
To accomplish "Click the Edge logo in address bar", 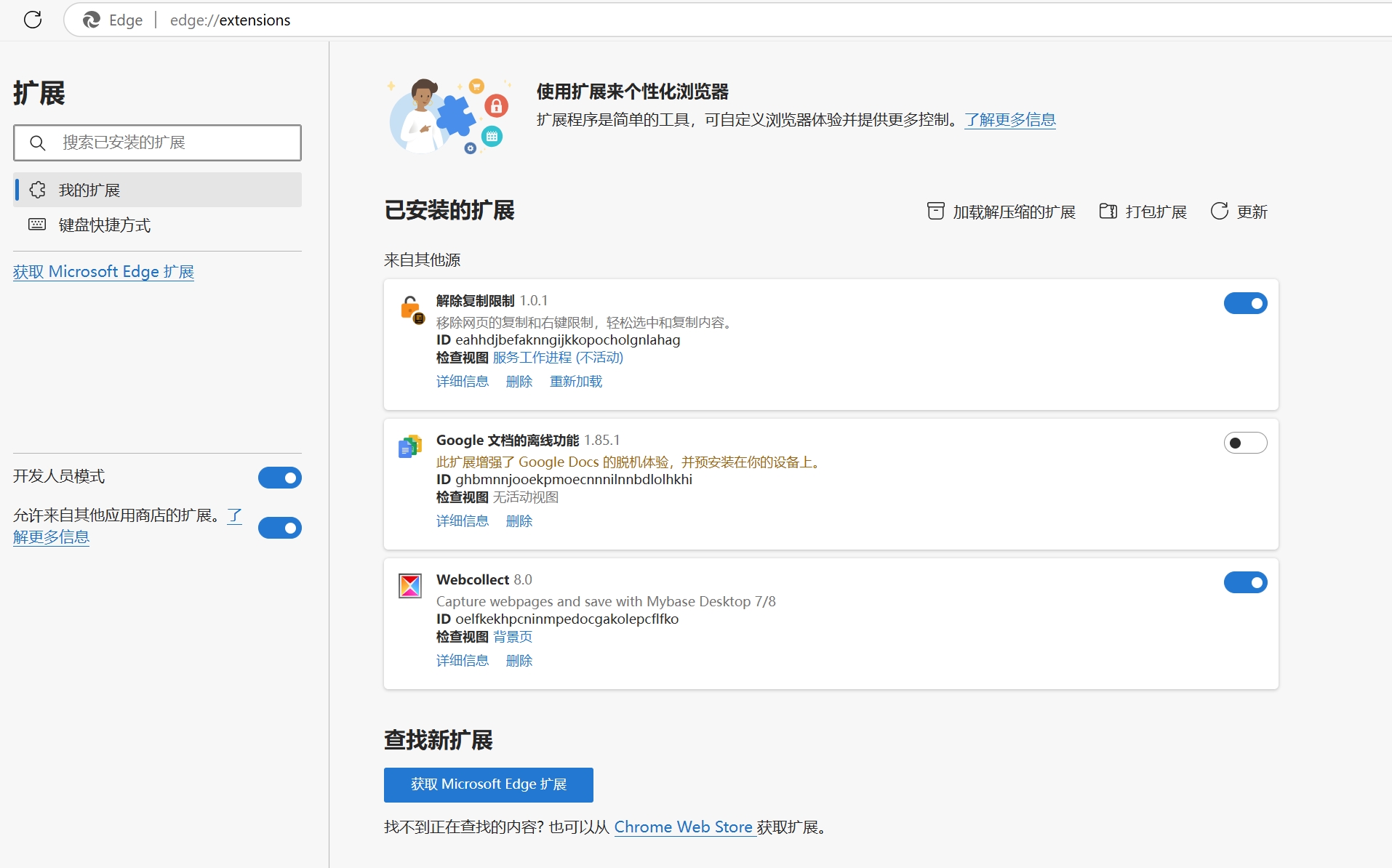I will 92,20.
